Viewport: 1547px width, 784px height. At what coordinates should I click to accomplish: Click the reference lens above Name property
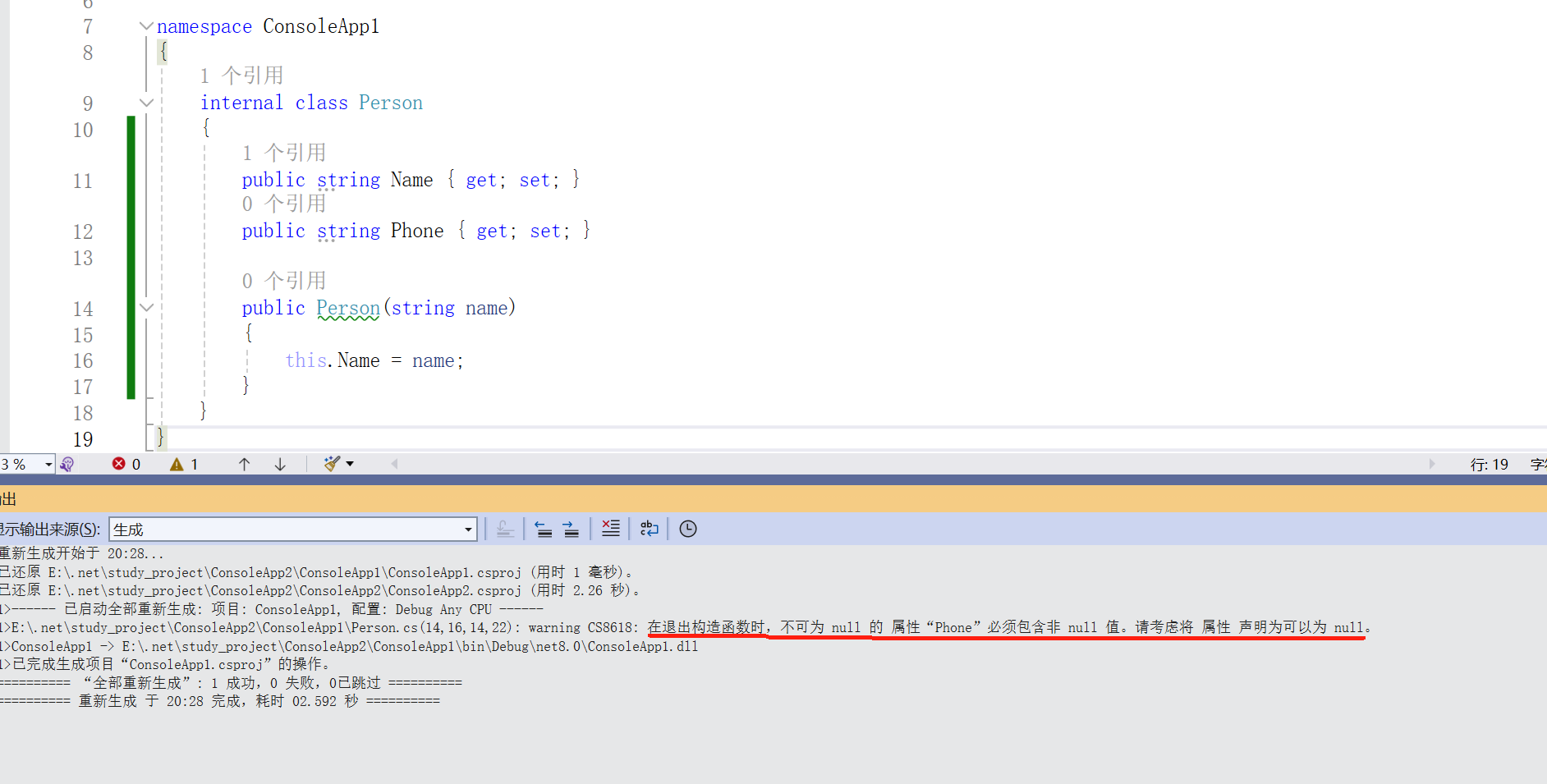(x=284, y=153)
